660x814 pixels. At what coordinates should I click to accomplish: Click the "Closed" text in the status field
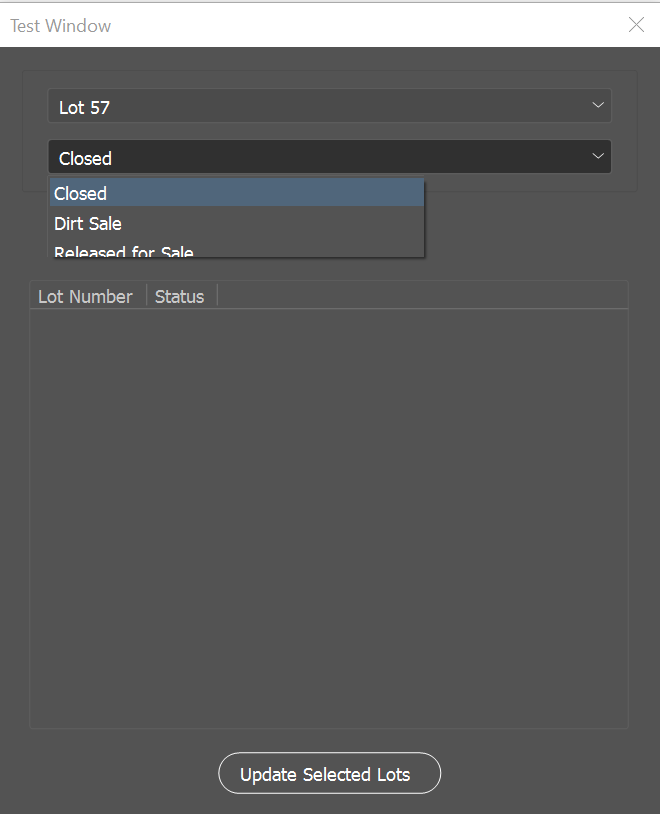[85, 158]
